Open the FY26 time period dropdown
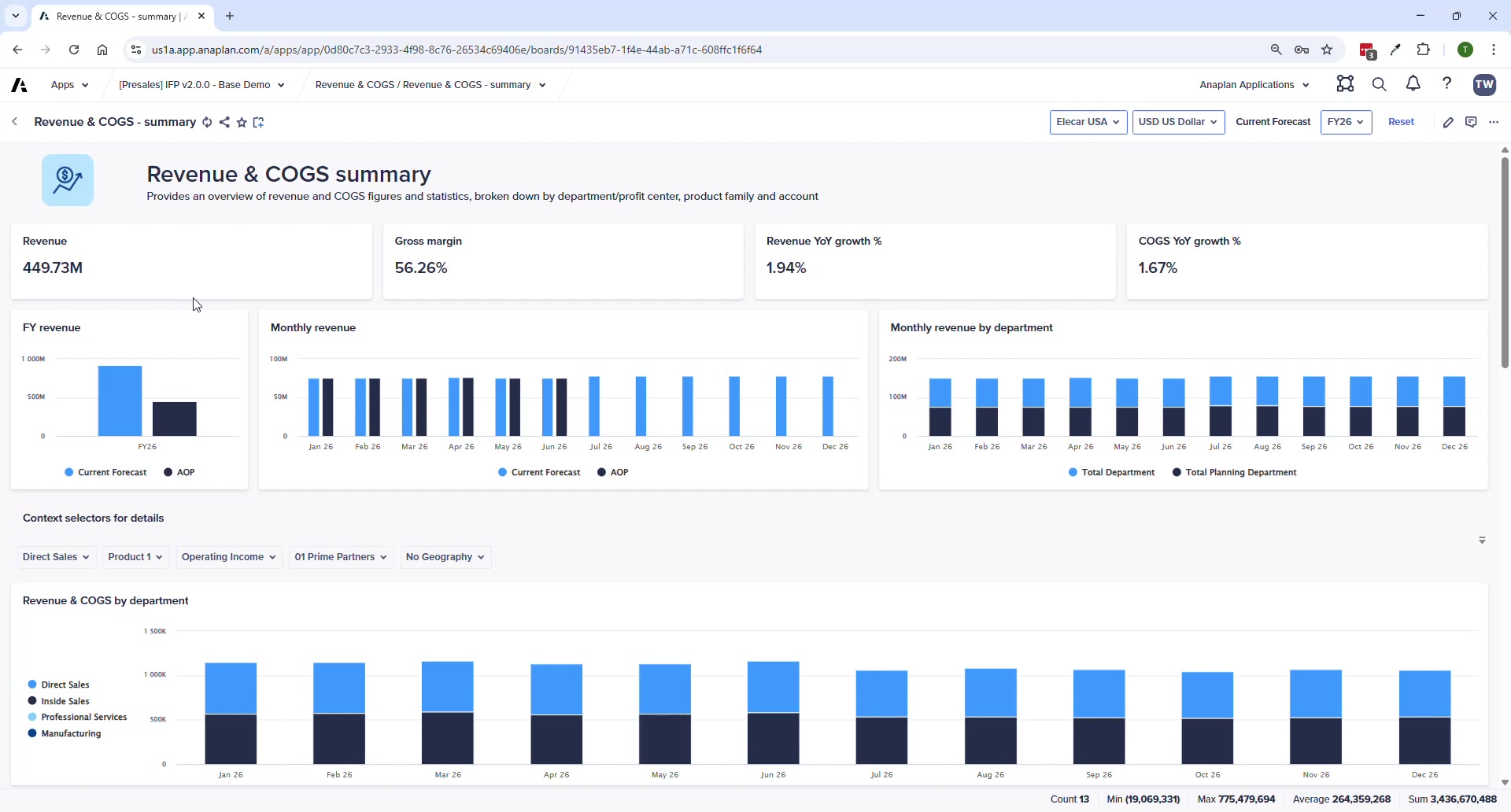 1346,122
